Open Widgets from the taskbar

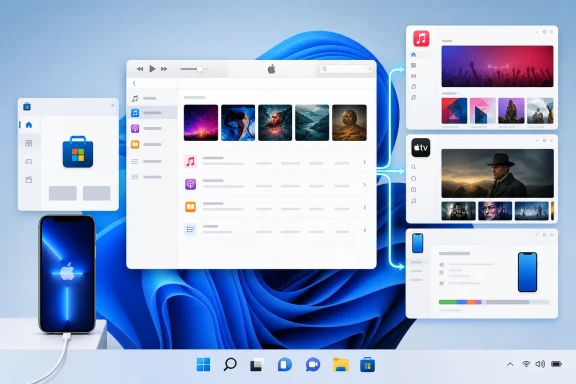pos(285,365)
